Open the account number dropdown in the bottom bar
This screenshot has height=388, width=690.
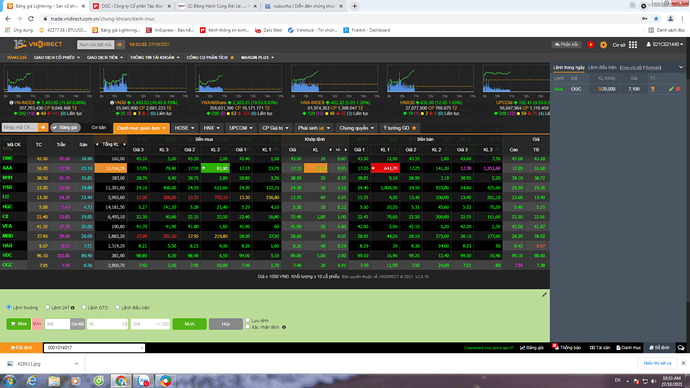[94, 348]
